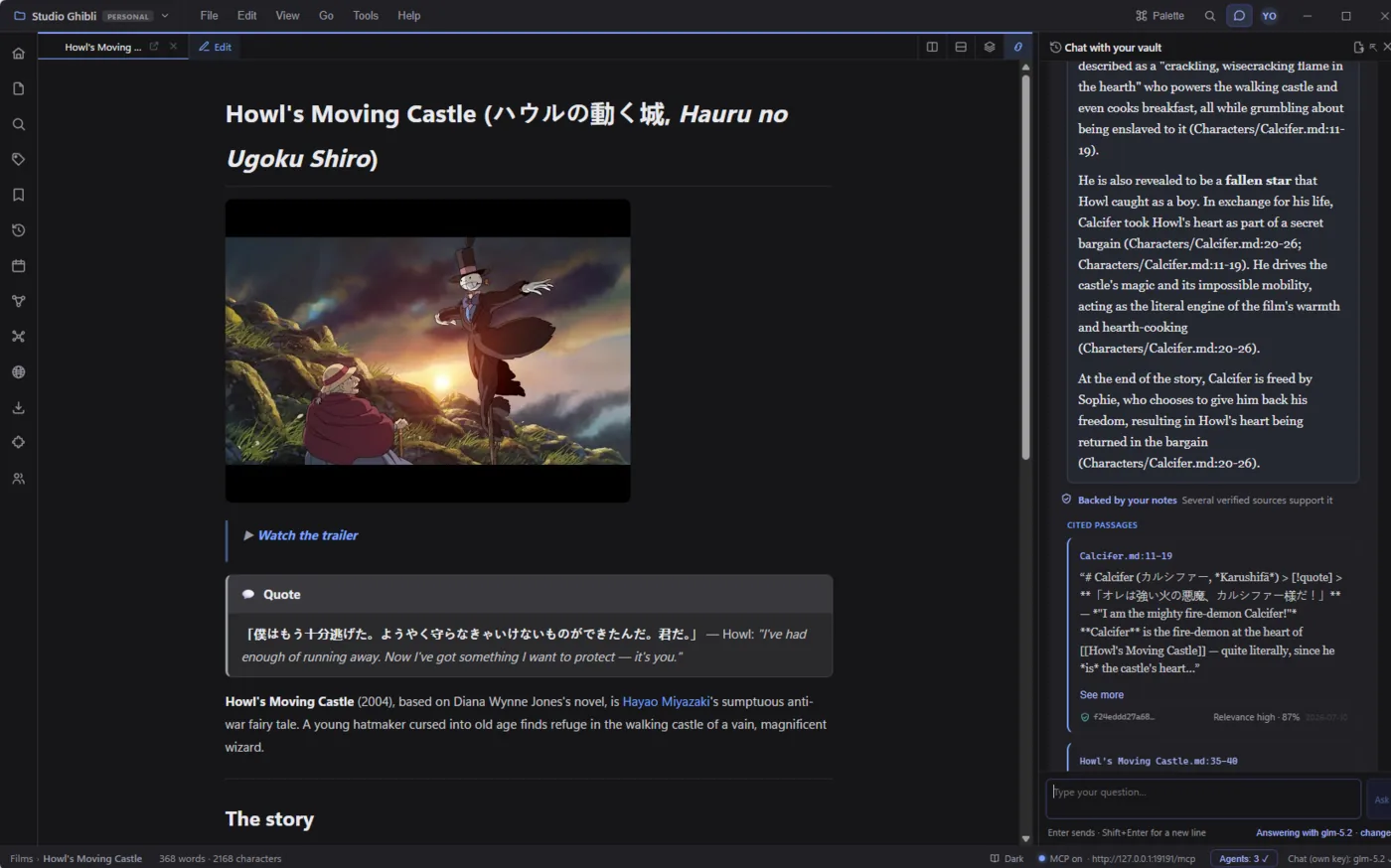Click the PERSONAL vault badge

point(128,17)
